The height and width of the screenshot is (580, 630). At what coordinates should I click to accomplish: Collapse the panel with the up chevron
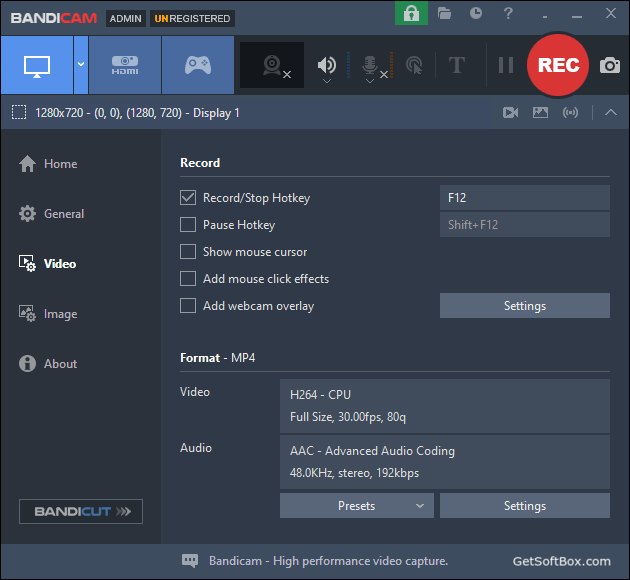click(x=611, y=112)
